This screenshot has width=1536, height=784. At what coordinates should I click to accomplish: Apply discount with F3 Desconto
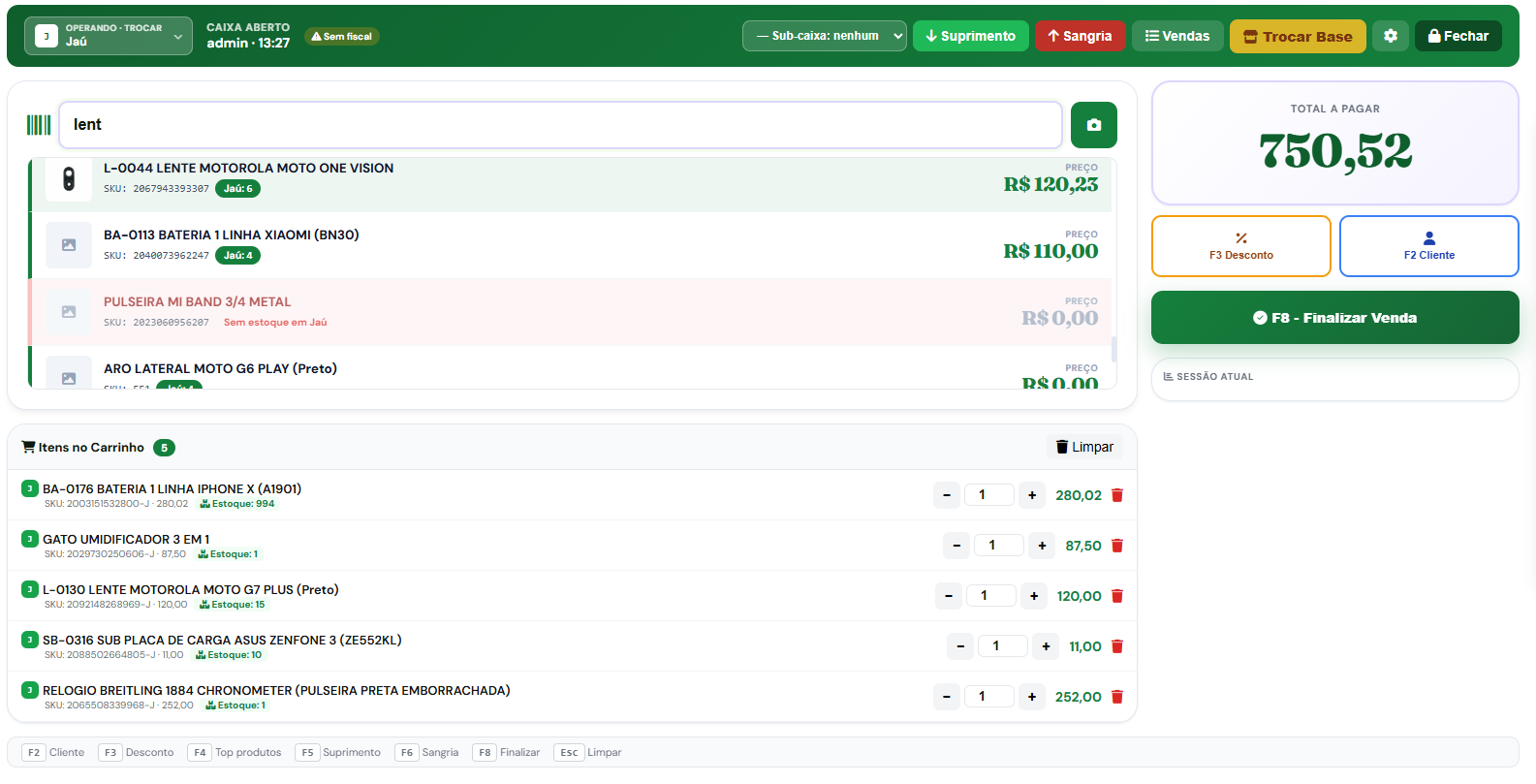click(1241, 246)
